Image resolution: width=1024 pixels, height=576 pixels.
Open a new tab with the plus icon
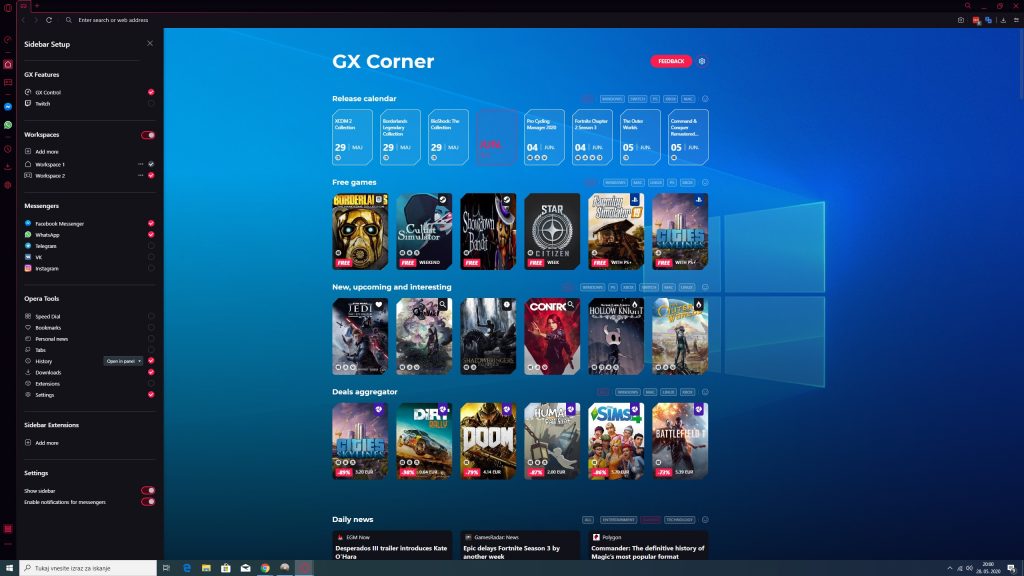tap(37, 6)
